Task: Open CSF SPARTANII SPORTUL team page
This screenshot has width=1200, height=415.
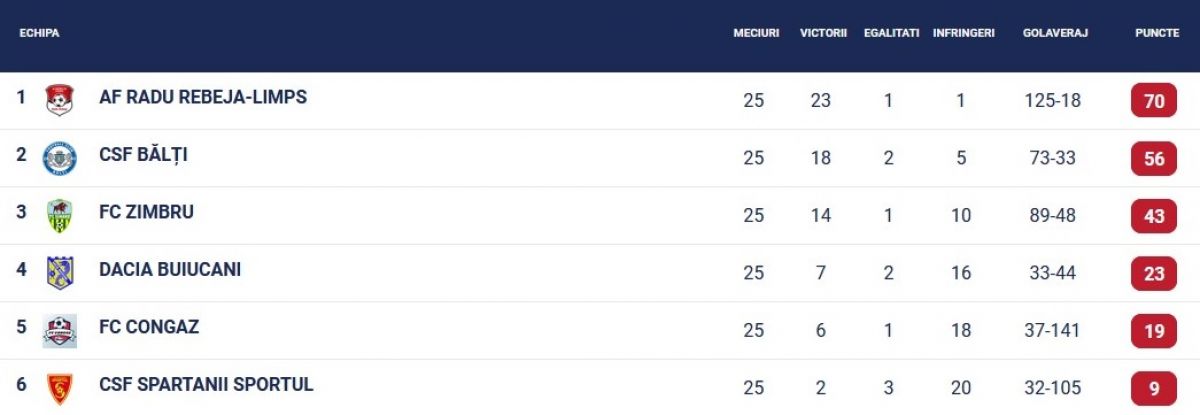Action: (206, 385)
